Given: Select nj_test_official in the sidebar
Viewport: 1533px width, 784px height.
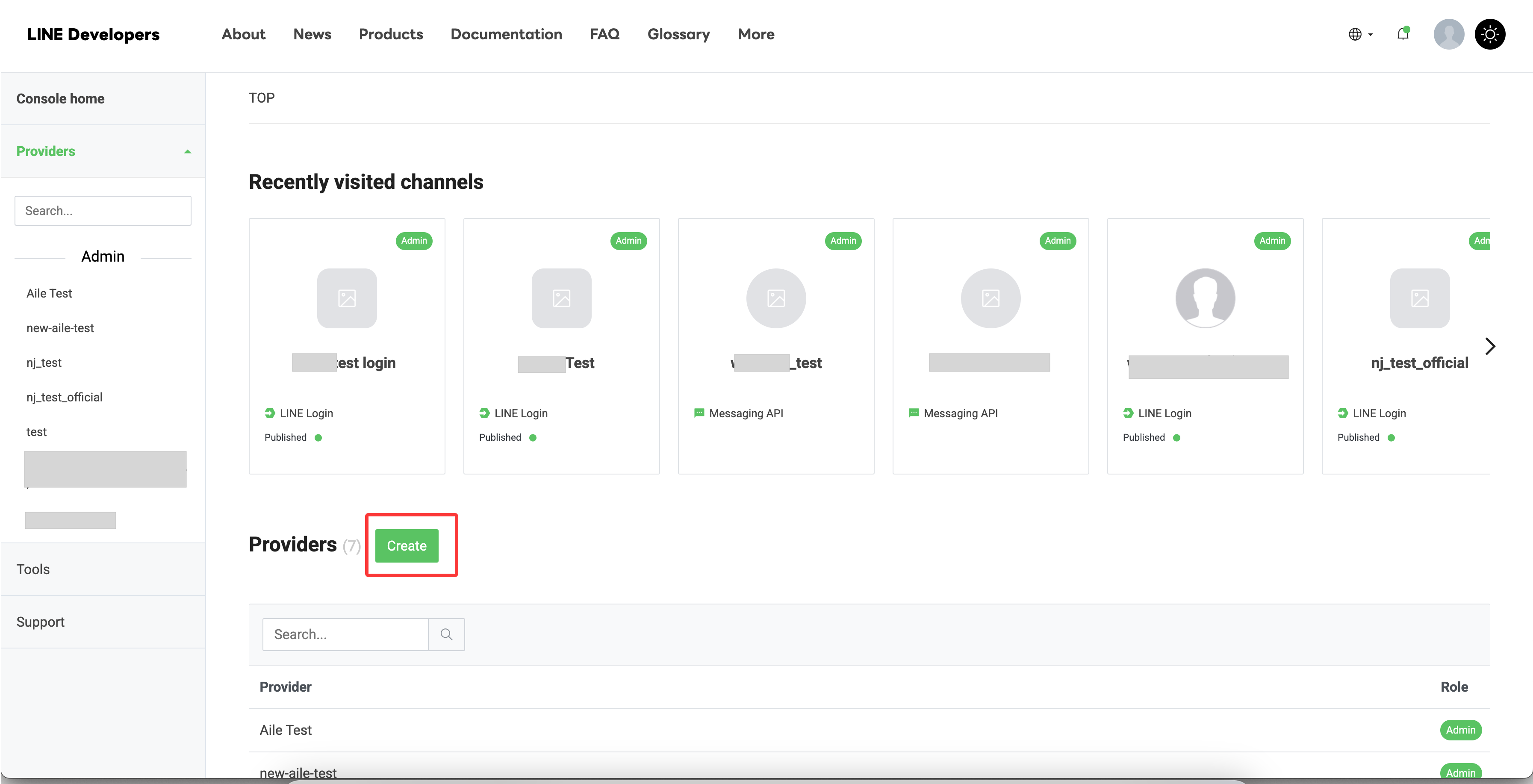Looking at the screenshot, I should 64,397.
